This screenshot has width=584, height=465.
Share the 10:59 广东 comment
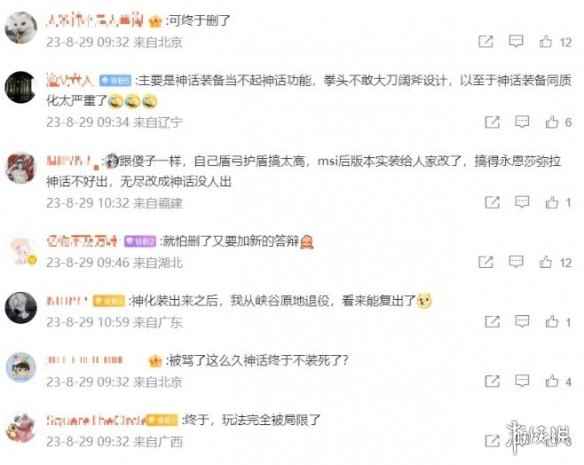coord(492,321)
